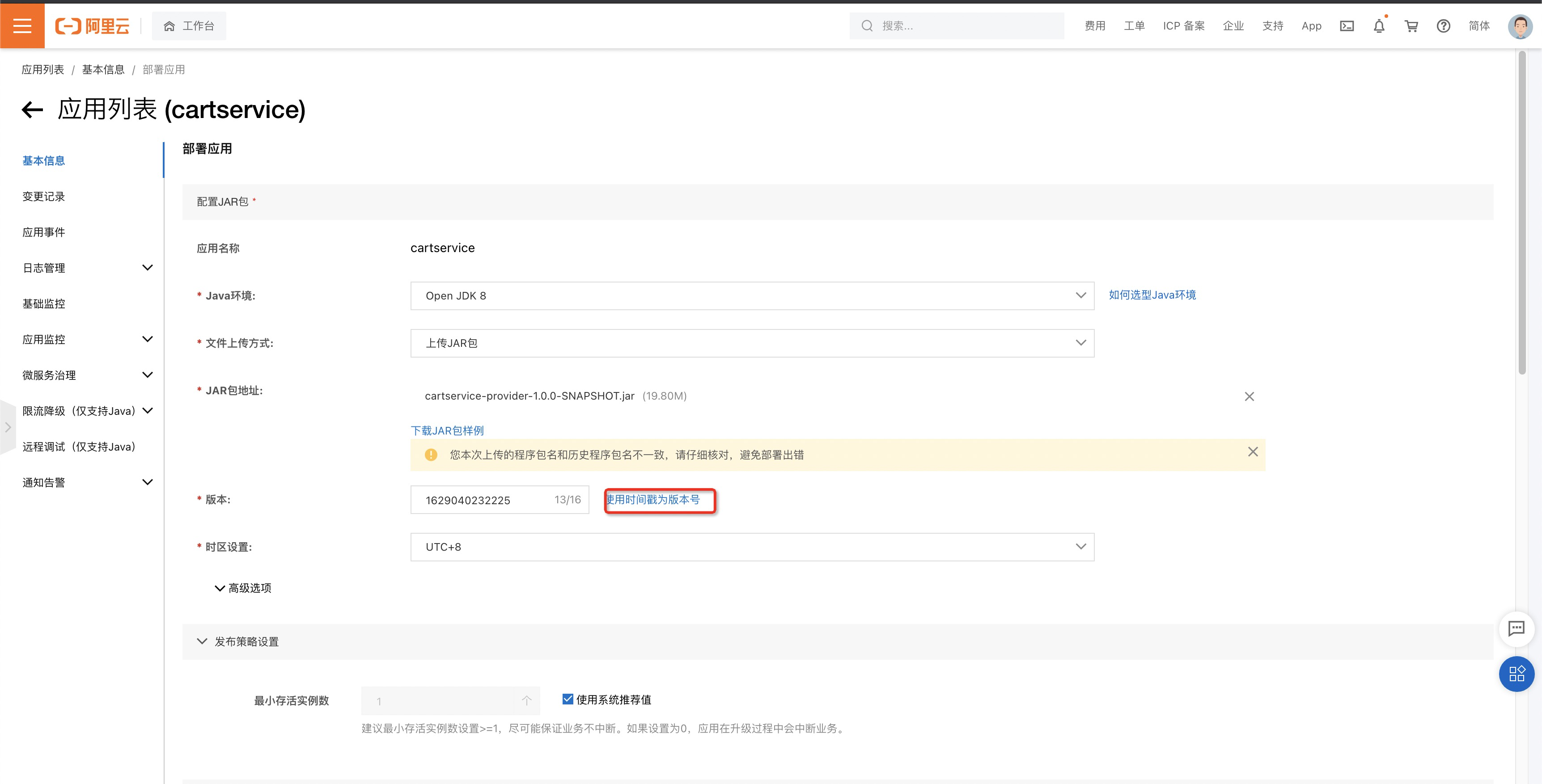1542x784 pixels.
Task: Switch language via the 简体 item
Action: coord(1479,26)
